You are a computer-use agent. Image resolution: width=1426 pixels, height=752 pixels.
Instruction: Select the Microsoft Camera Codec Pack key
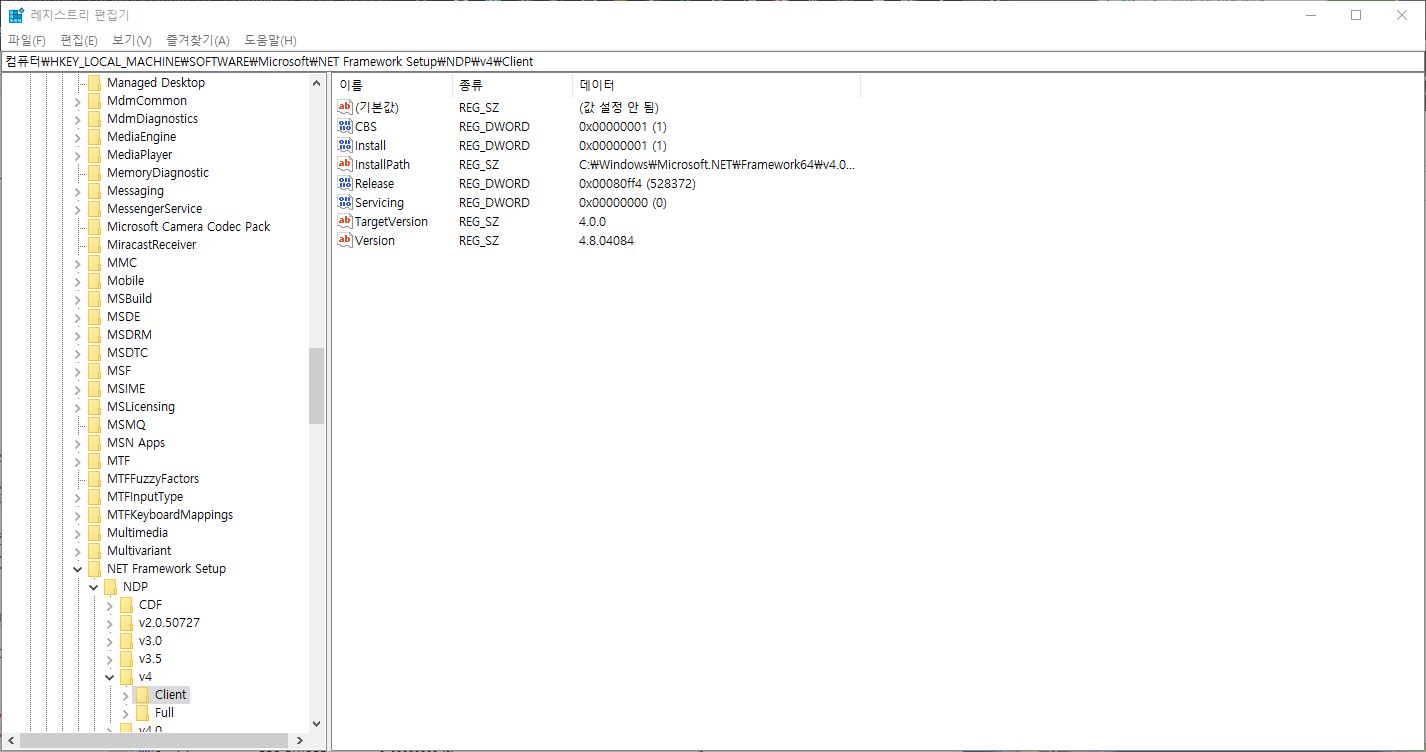(188, 226)
